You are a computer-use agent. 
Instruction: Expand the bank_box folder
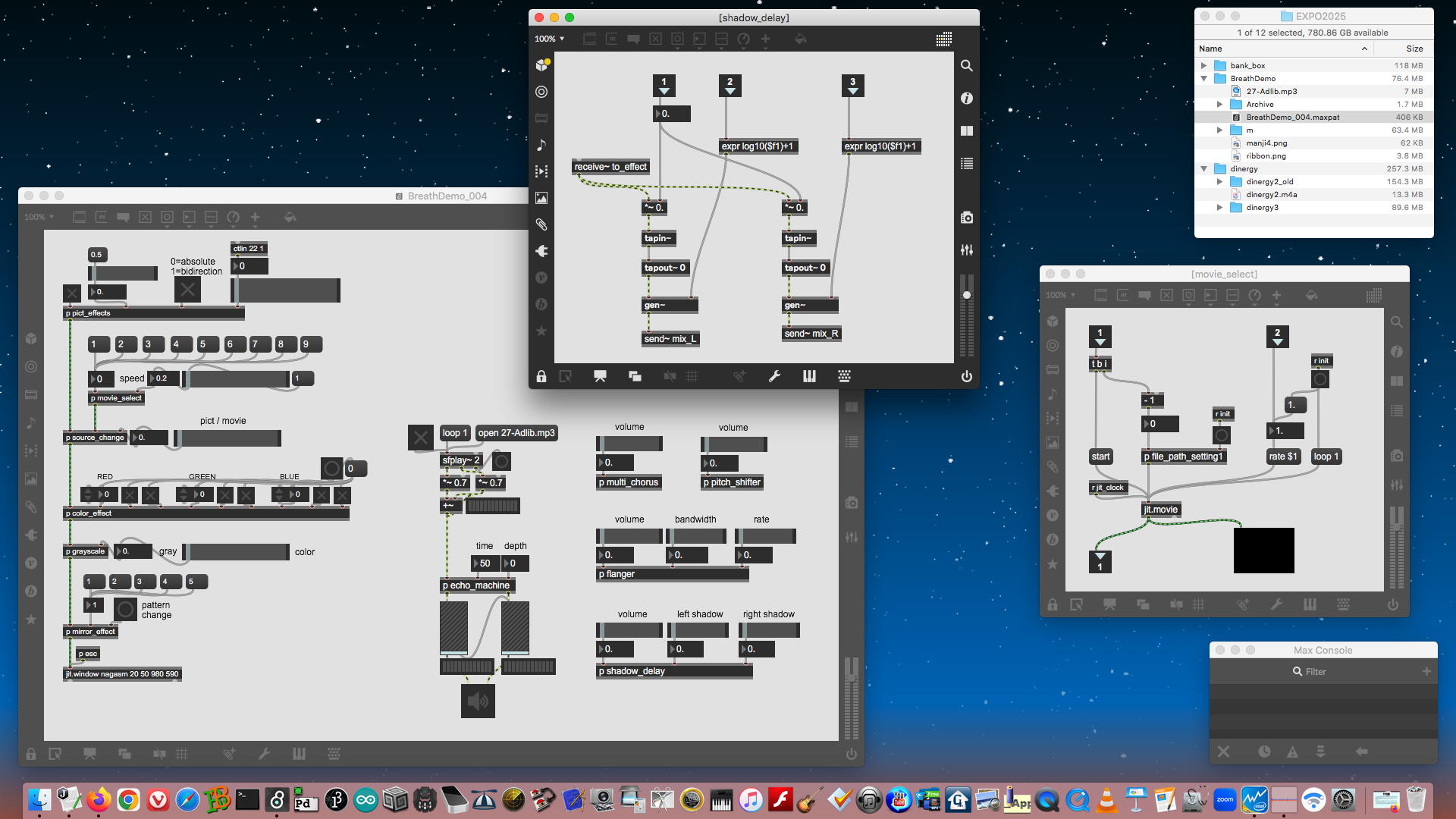pos(1204,66)
